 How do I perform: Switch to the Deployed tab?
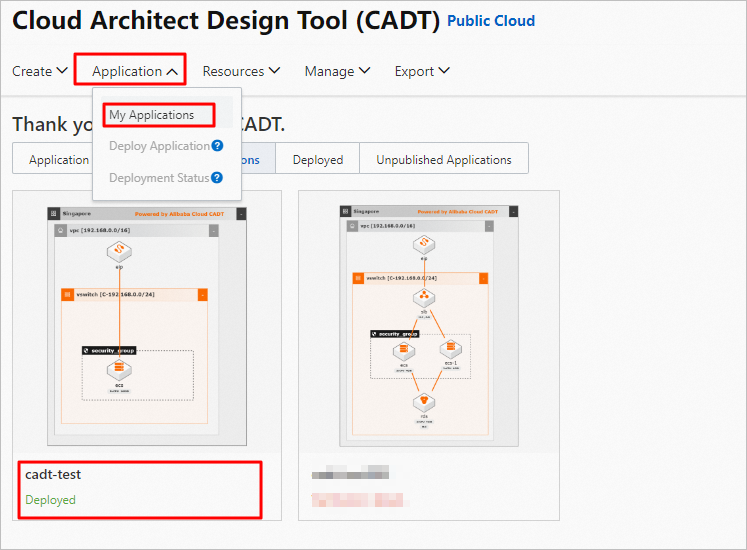pyautogui.click(x=318, y=160)
